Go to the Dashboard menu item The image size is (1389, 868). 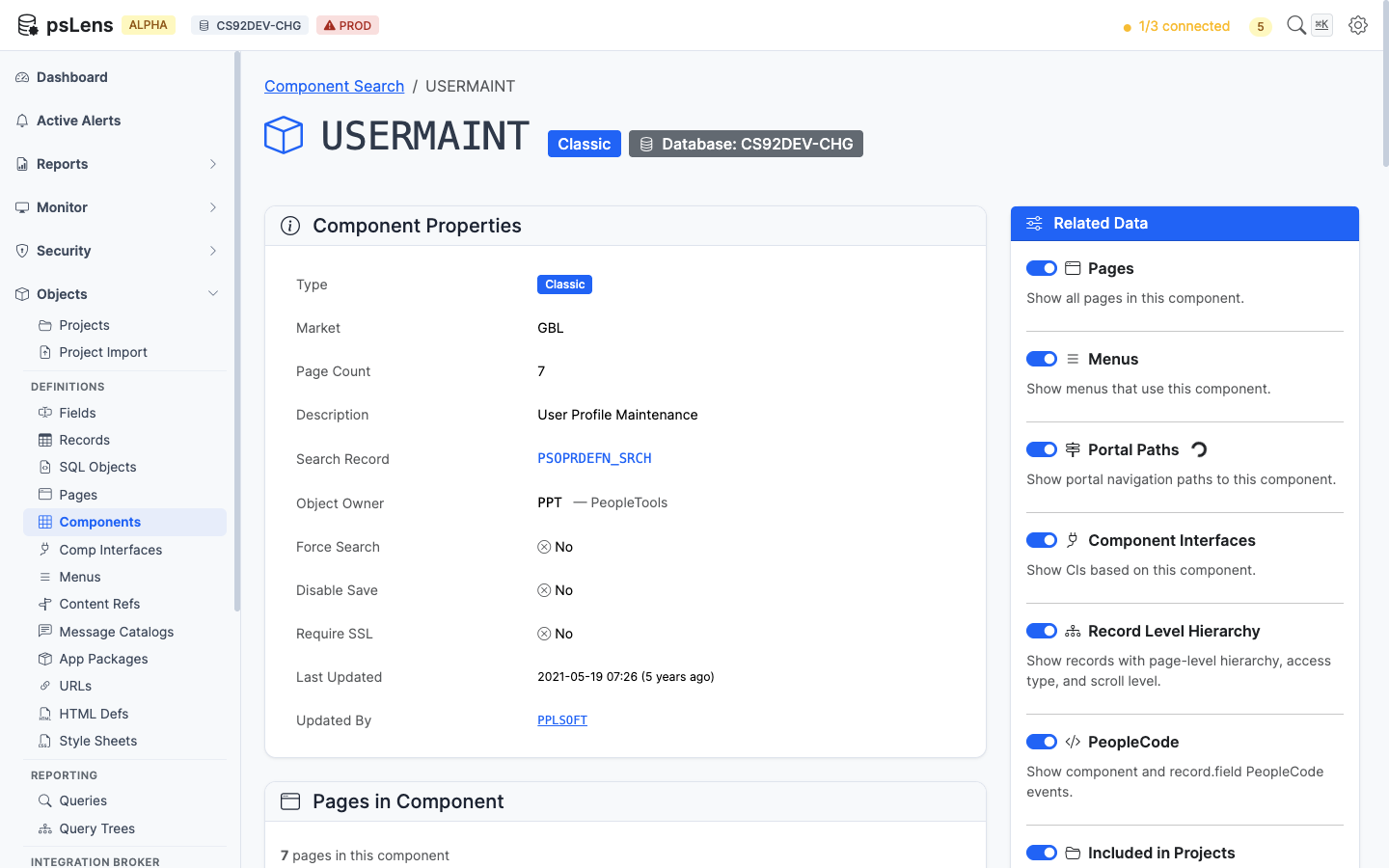120,77
